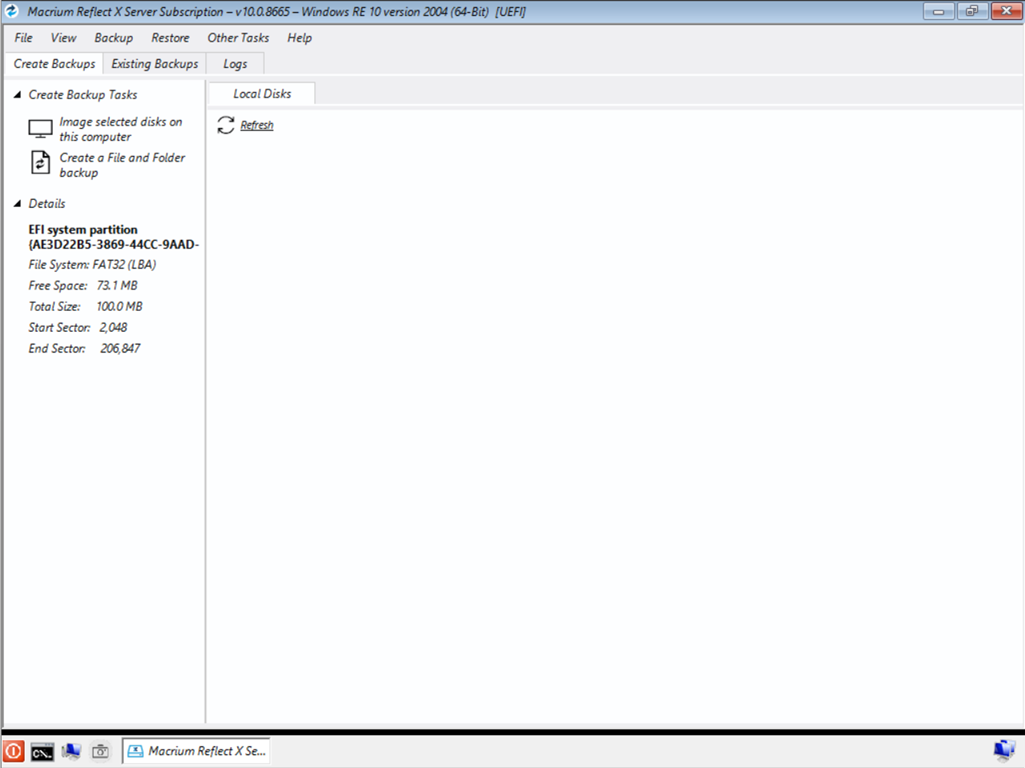Click the Macrium Reflect taskbar button
The image size is (1025, 768).
[196, 751]
